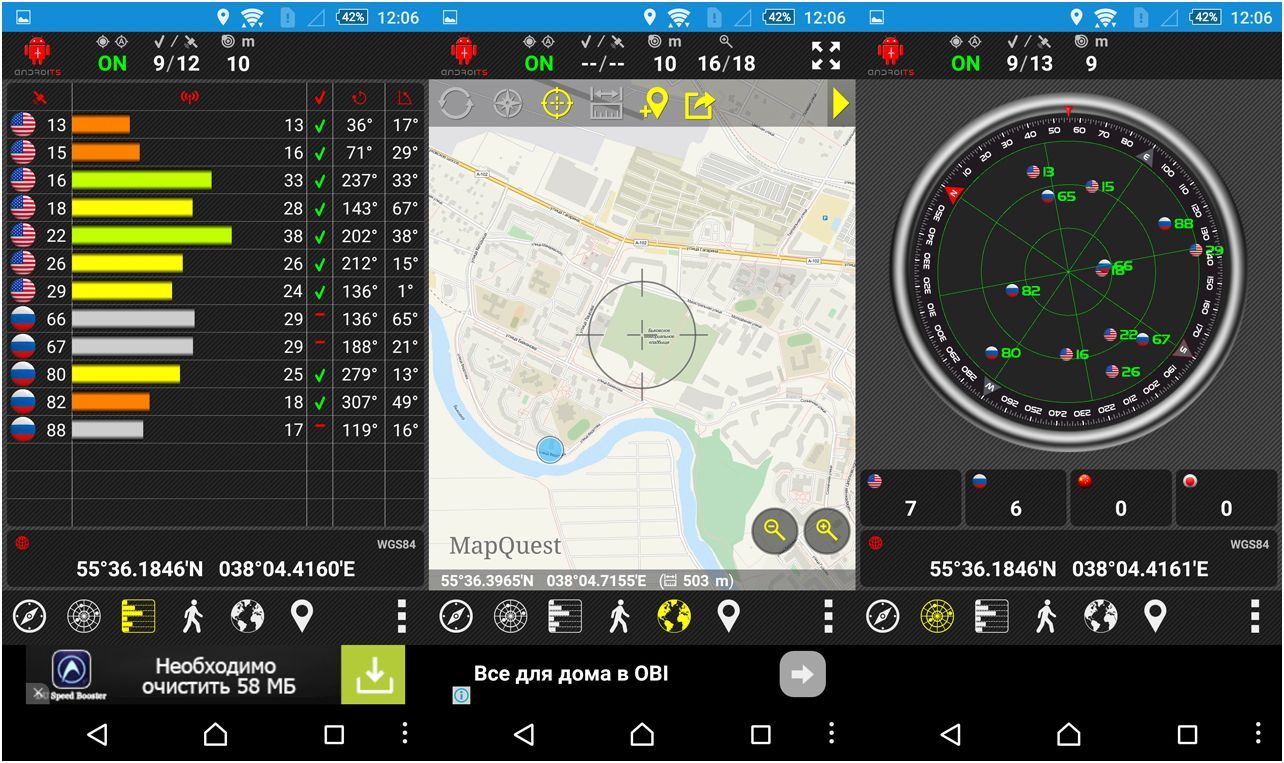Zoom in with the plus magnifier button

coord(826,533)
